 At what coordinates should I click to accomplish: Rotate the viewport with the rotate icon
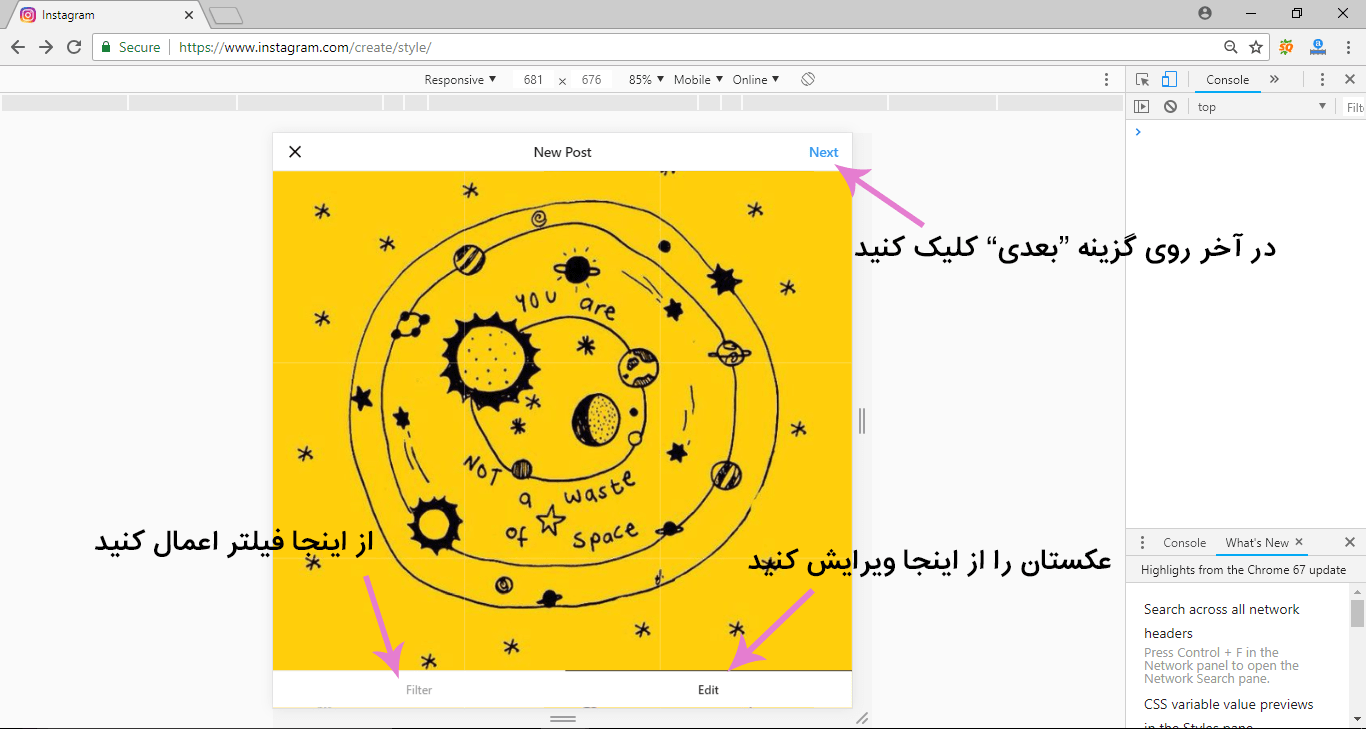click(808, 80)
